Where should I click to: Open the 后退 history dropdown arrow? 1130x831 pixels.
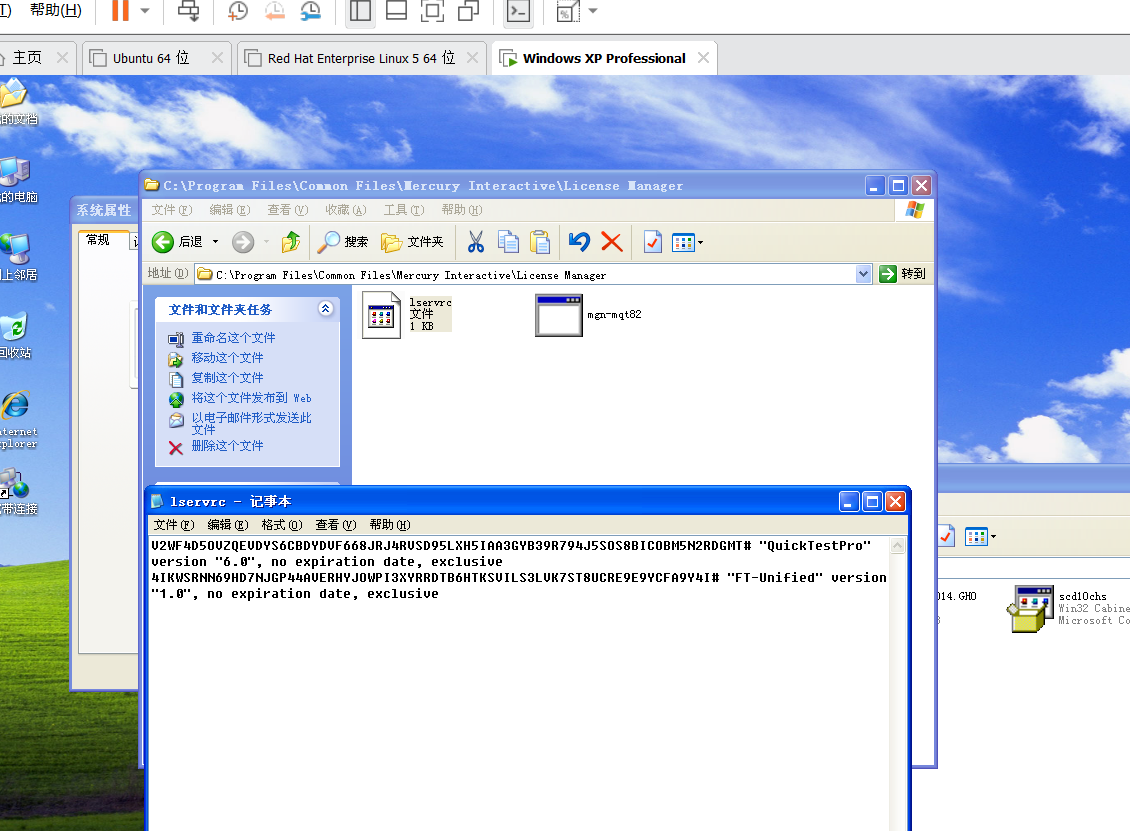[x=215, y=241]
